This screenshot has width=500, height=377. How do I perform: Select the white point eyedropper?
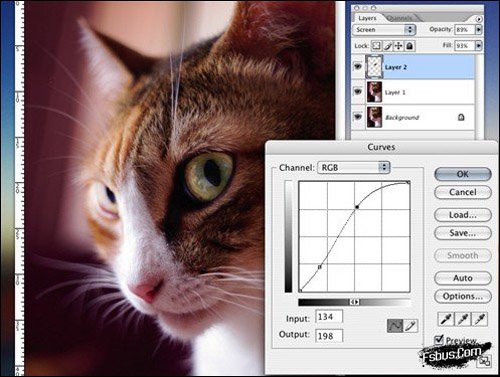click(479, 319)
